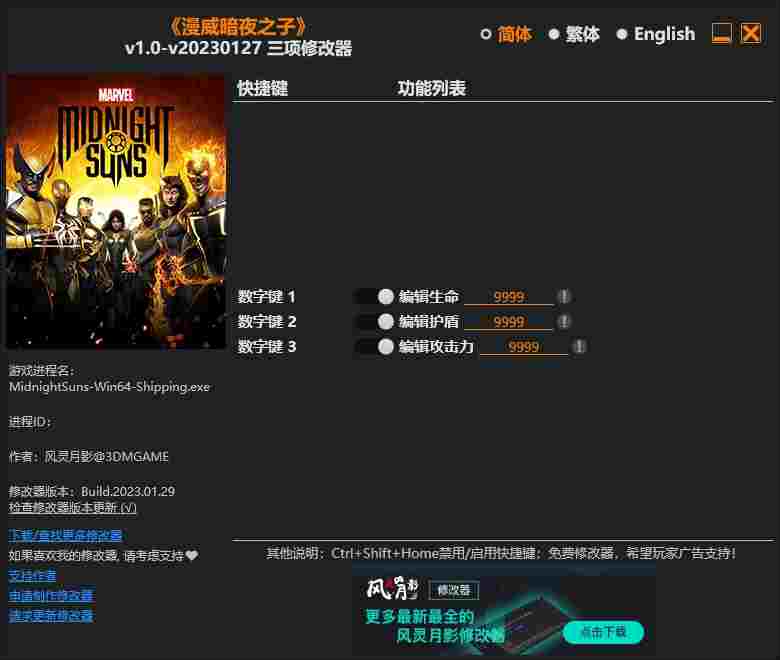
Task: Click the 编辑护盾 value field
Action: (x=508, y=322)
